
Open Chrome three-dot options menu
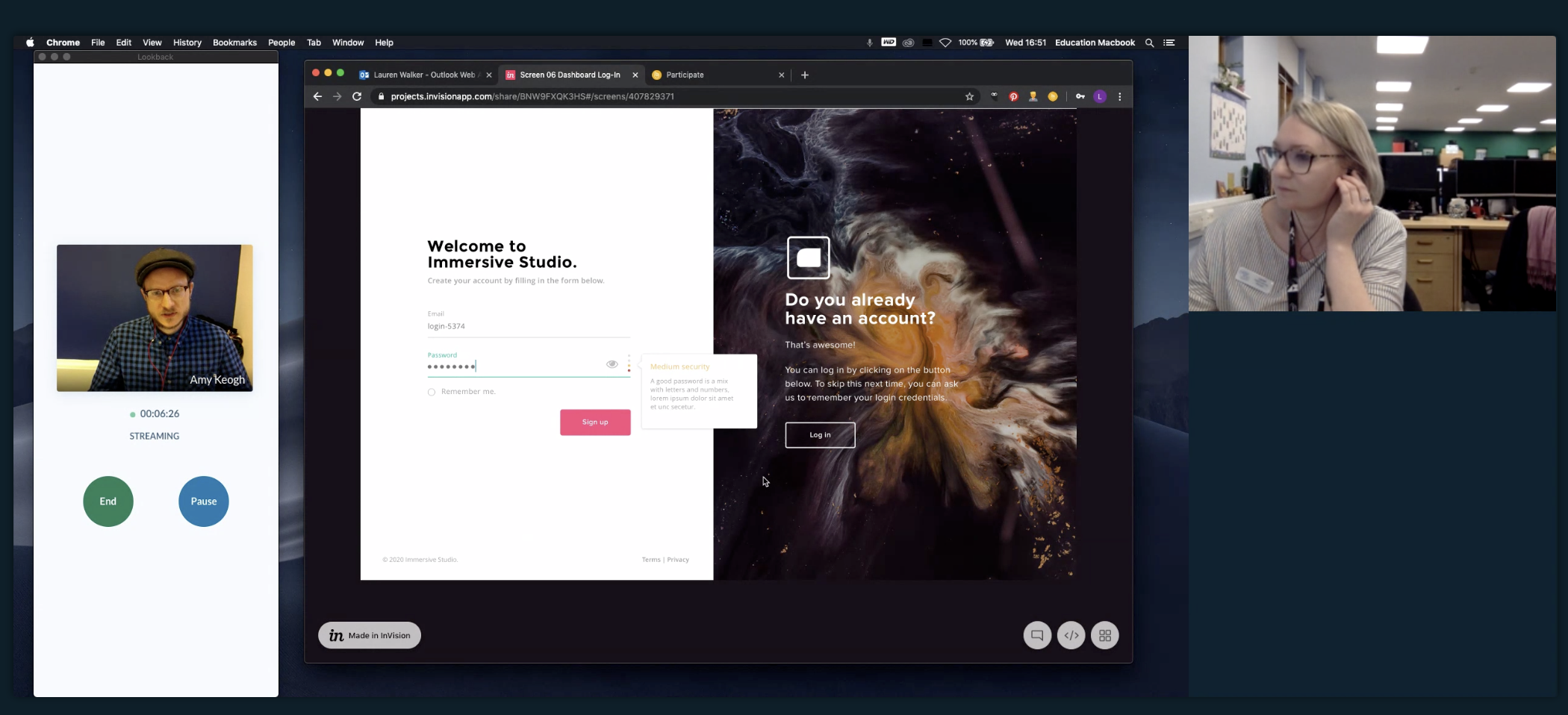[1119, 96]
